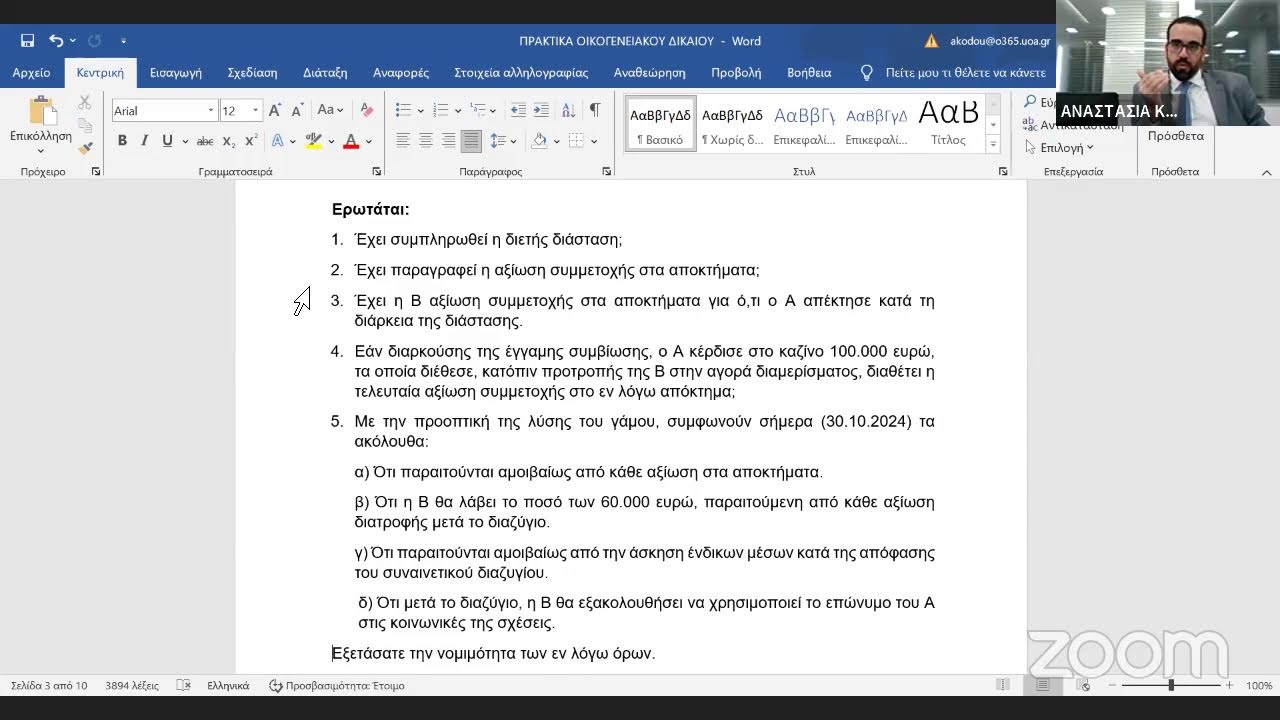
Task: Apply the Τίτλος style
Action: click(x=948, y=124)
